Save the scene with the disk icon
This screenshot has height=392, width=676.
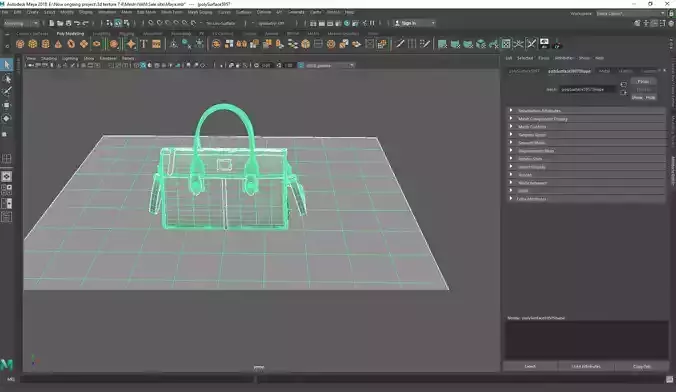click(x=68, y=23)
